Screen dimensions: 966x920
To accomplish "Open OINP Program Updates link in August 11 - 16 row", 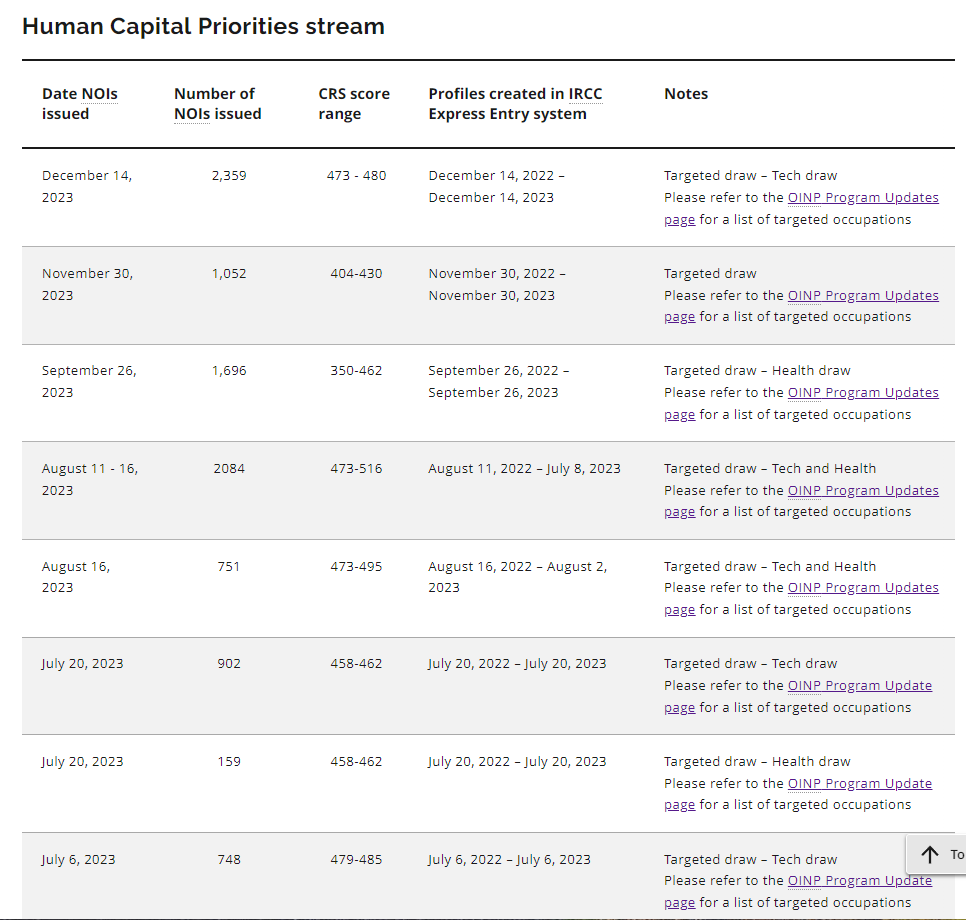I will pyautogui.click(x=862, y=491).
